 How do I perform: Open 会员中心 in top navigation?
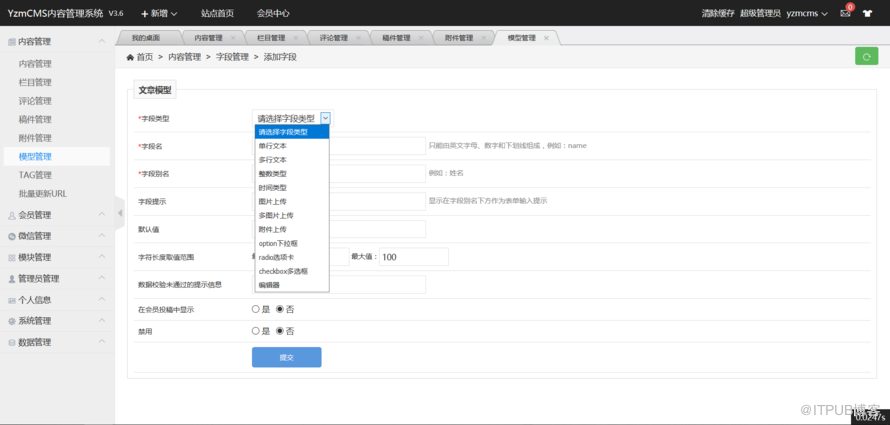273,13
